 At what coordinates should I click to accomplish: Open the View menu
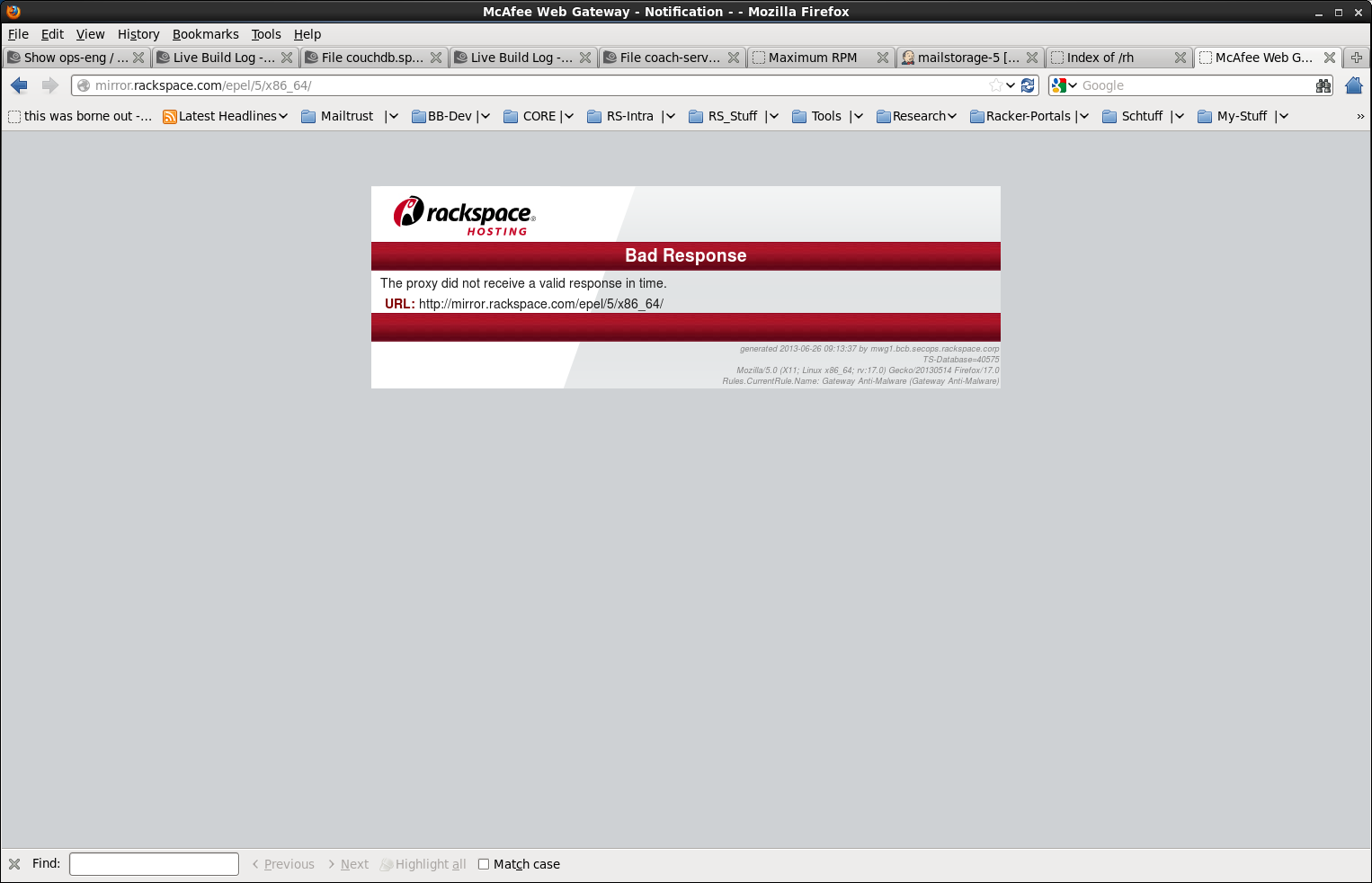90,34
